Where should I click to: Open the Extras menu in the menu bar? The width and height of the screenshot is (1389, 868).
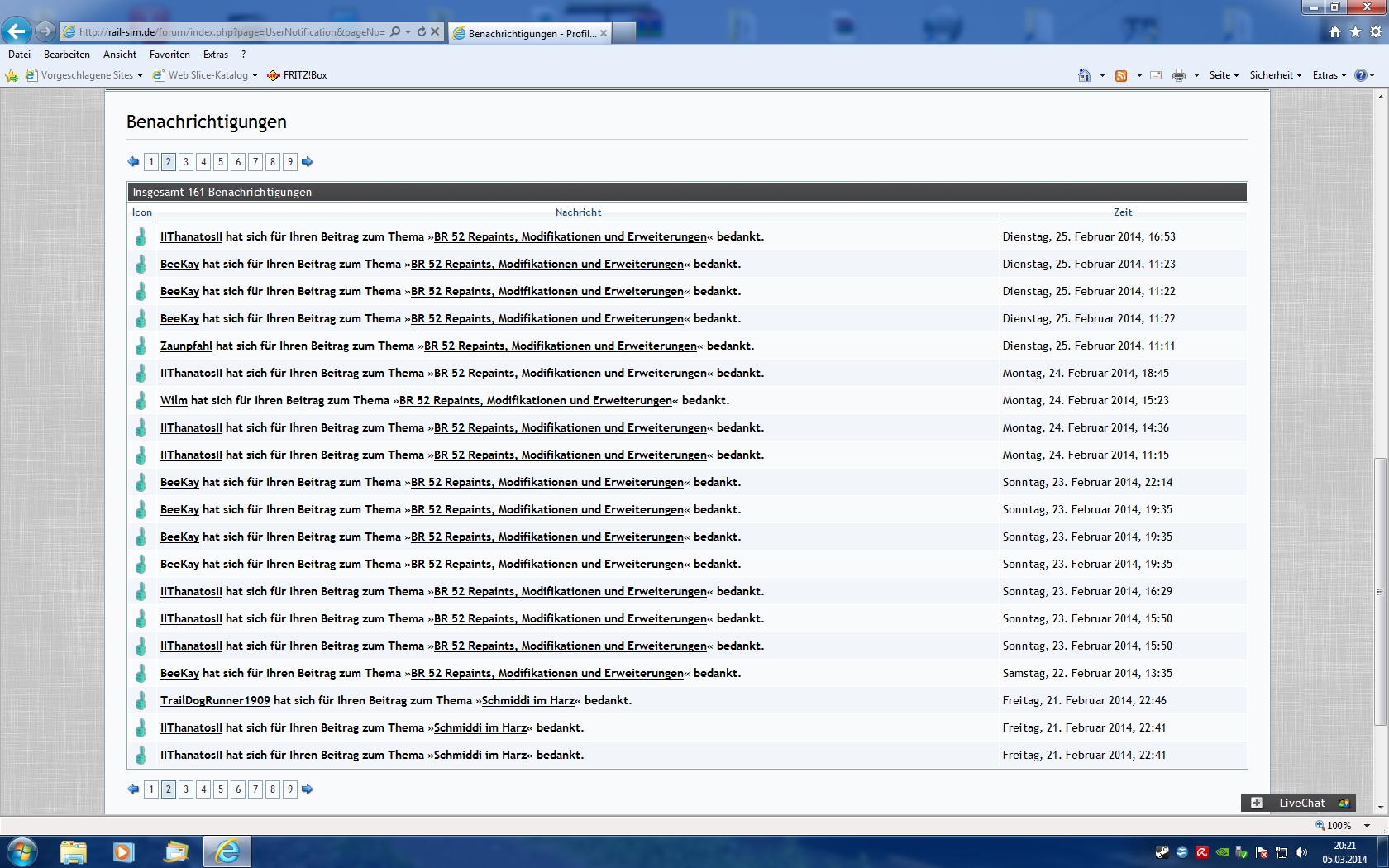coord(216,55)
